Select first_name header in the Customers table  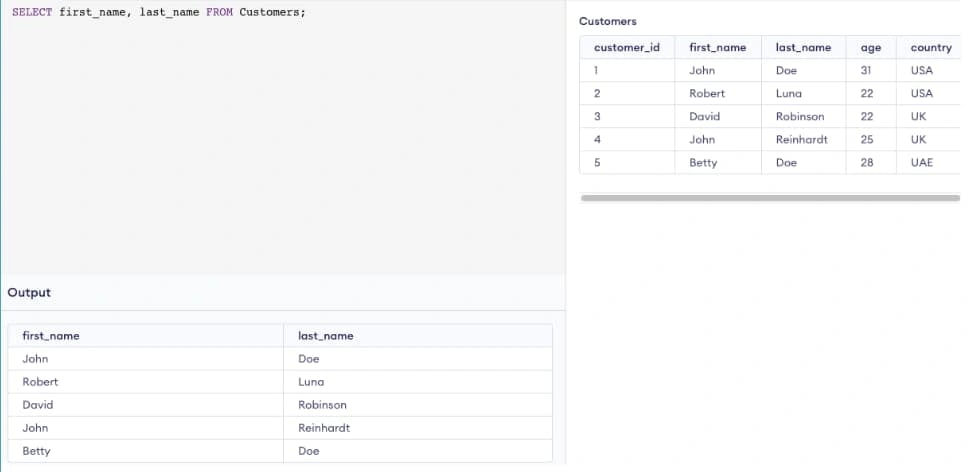click(717, 47)
